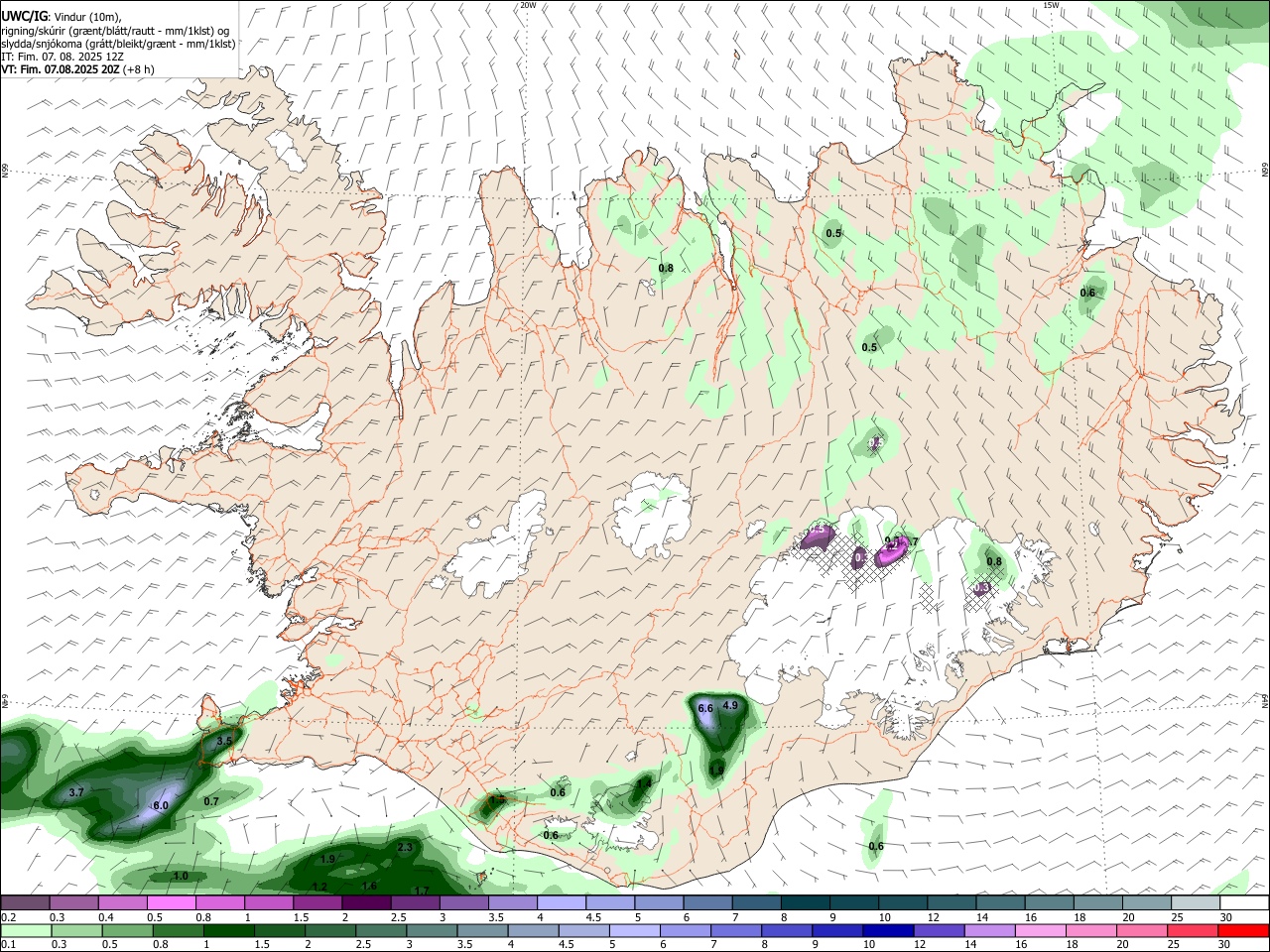Click the light lavender snow swatch after 4

[562, 903]
